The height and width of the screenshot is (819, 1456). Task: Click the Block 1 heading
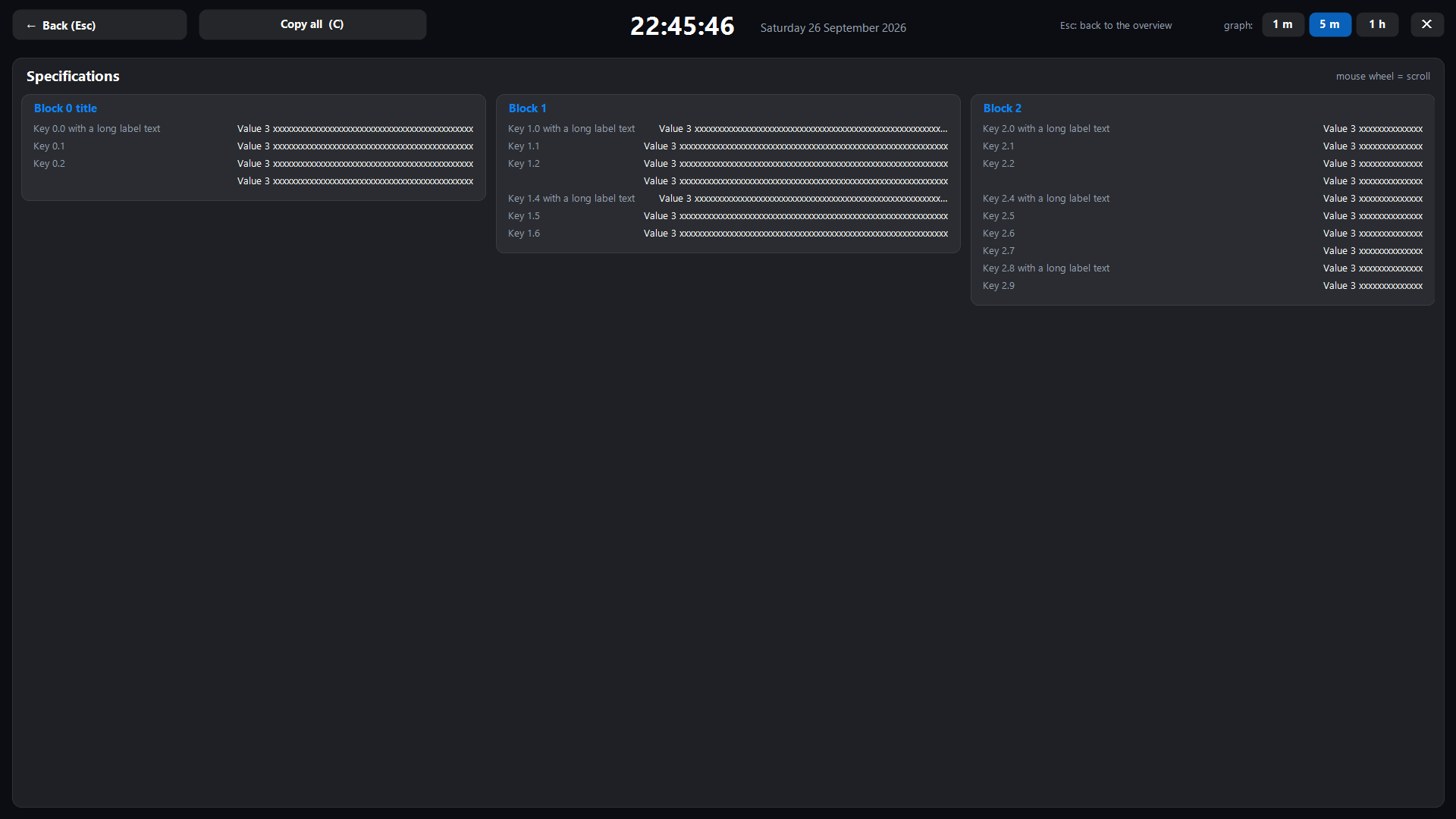(527, 108)
